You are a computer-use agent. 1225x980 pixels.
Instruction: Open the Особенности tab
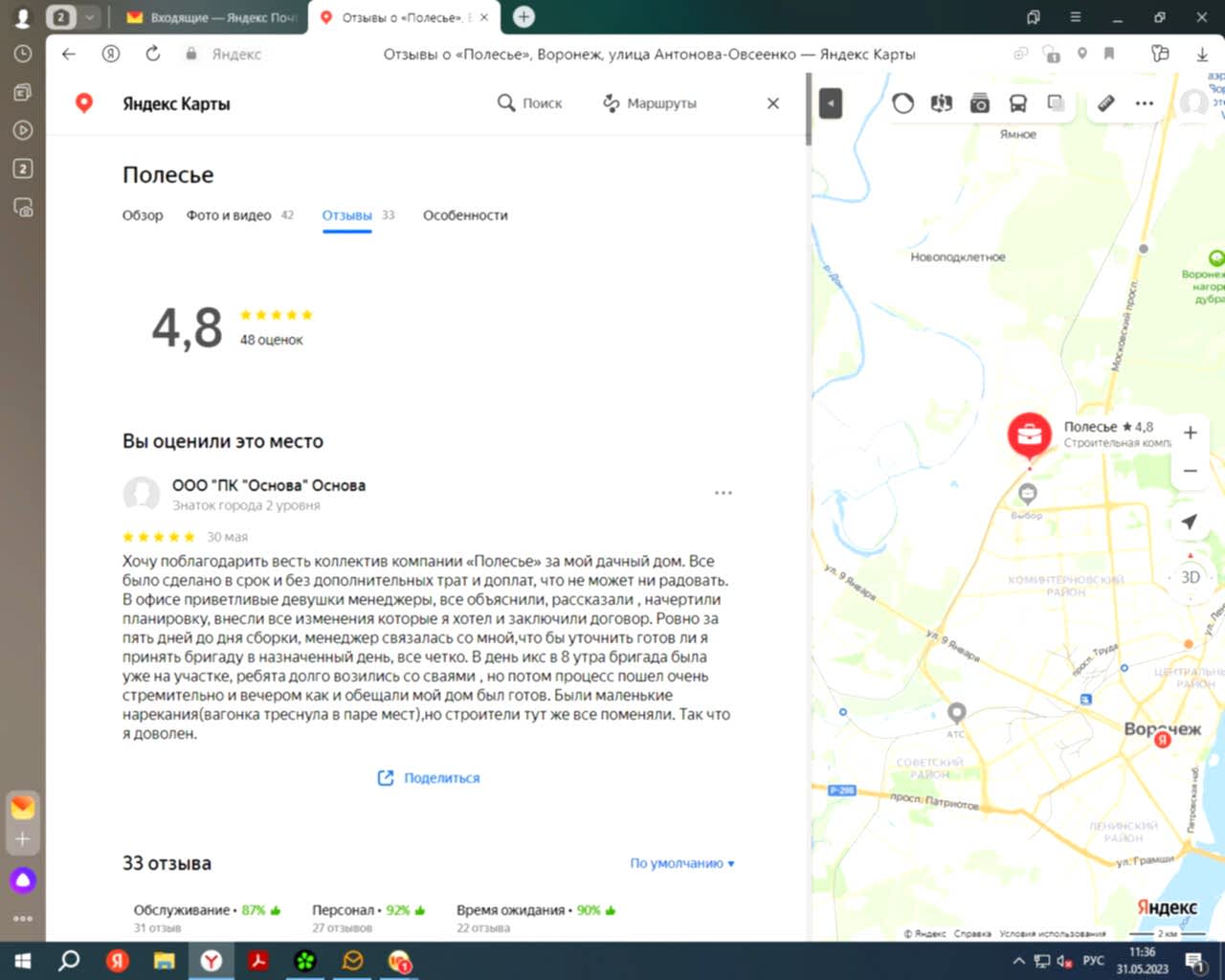click(x=465, y=215)
